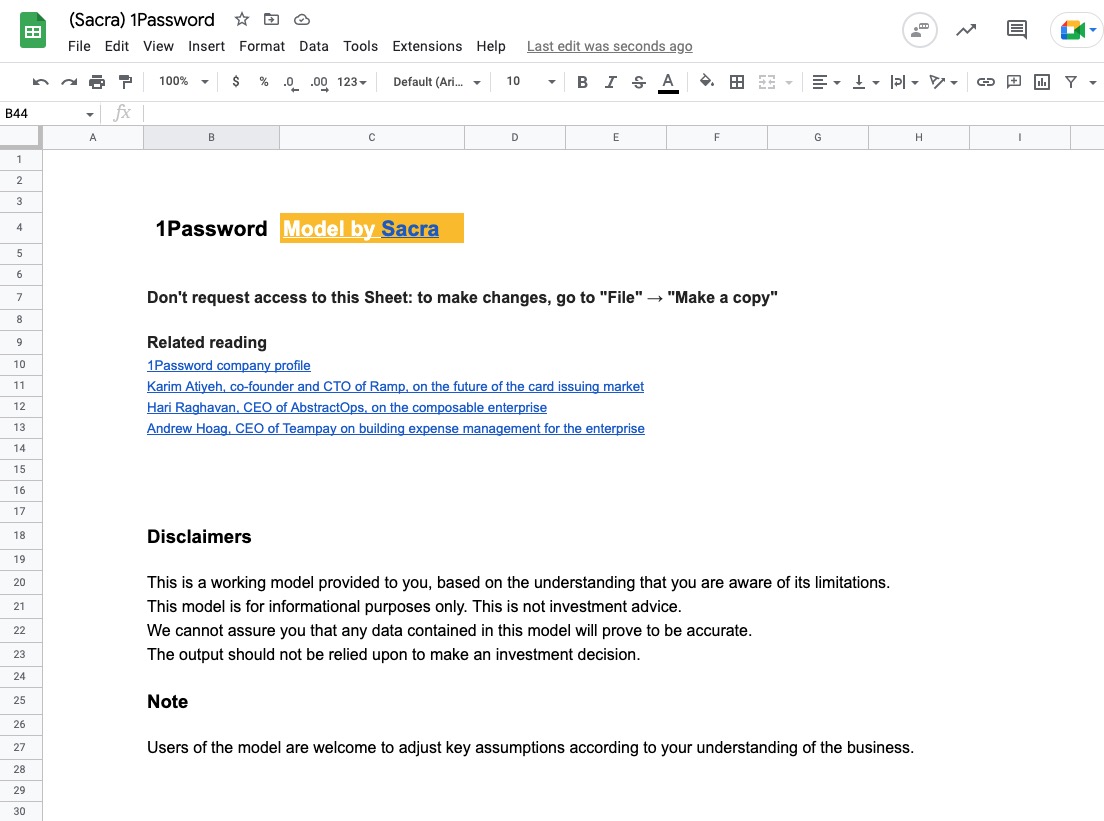The image size is (1104, 821).
Task: Open text rotation dropdown
Action: (943, 82)
